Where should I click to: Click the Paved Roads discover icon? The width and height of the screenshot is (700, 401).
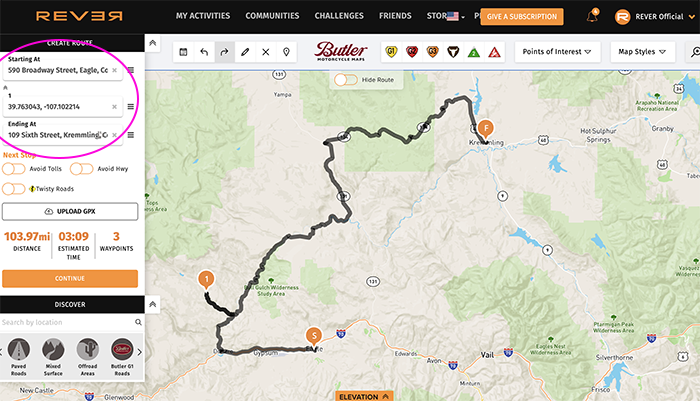click(x=19, y=356)
